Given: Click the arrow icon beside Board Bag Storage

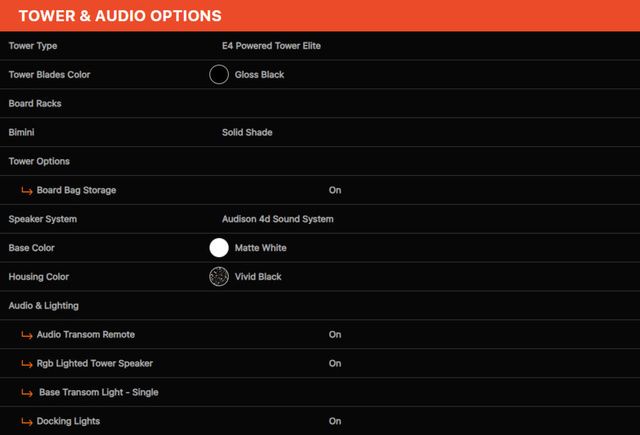Looking at the screenshot, I should [x=27, y=191].
